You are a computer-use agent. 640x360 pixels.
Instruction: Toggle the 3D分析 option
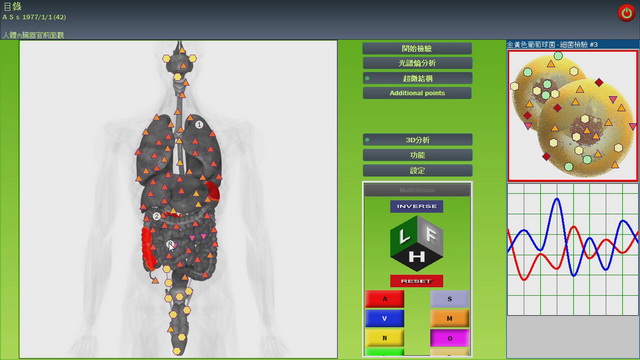[418, 140]
